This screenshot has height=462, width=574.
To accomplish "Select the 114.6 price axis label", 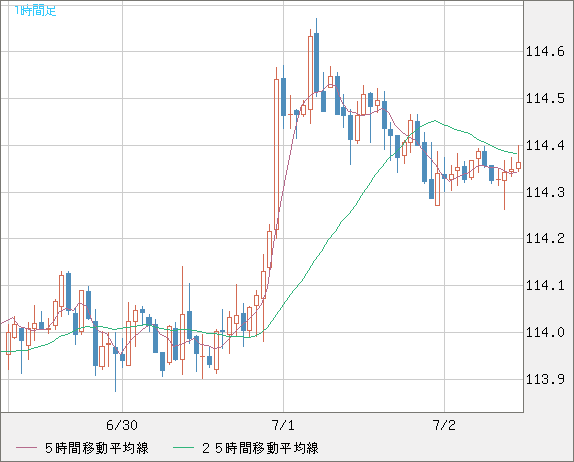I will tap(545, 52).
